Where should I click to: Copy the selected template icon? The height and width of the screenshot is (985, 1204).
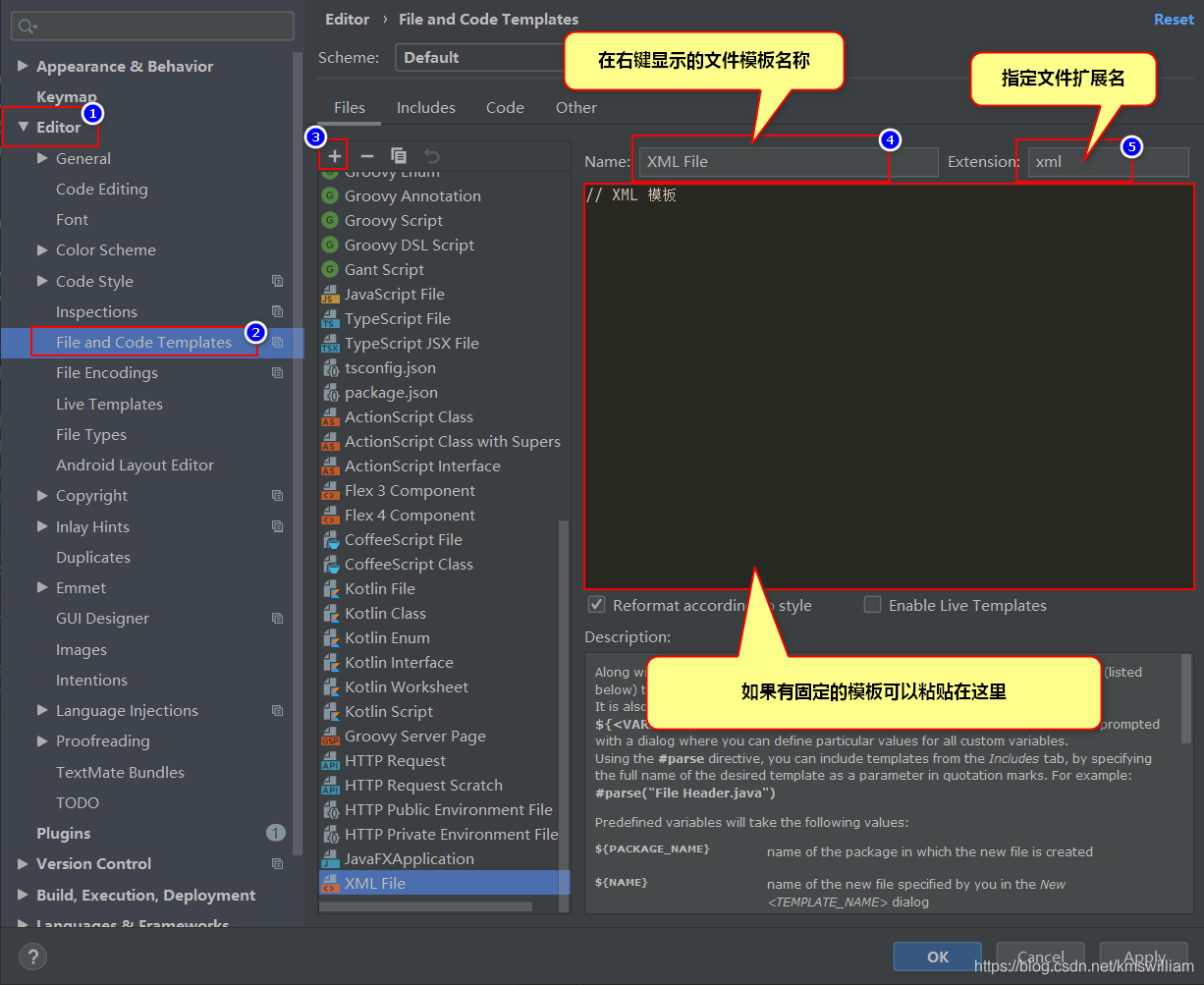point(399,155)
